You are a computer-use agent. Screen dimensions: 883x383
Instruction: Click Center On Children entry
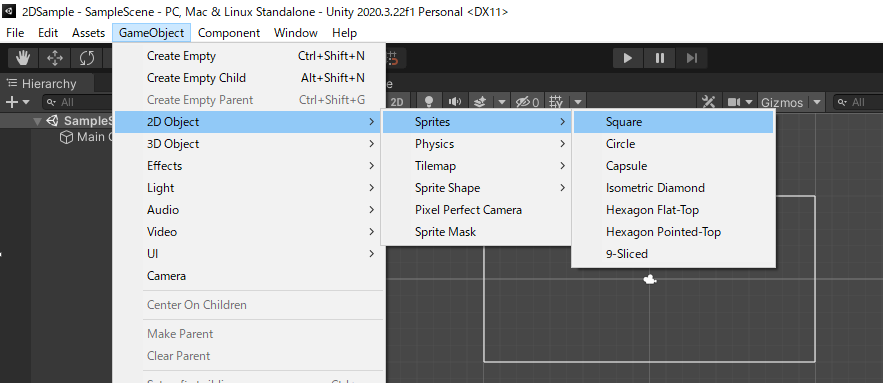click(x=249, y=305)
